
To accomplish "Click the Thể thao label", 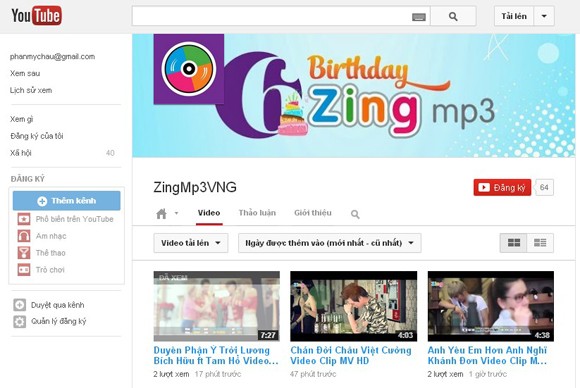I will pyautogui.click(x=51, y=253).
